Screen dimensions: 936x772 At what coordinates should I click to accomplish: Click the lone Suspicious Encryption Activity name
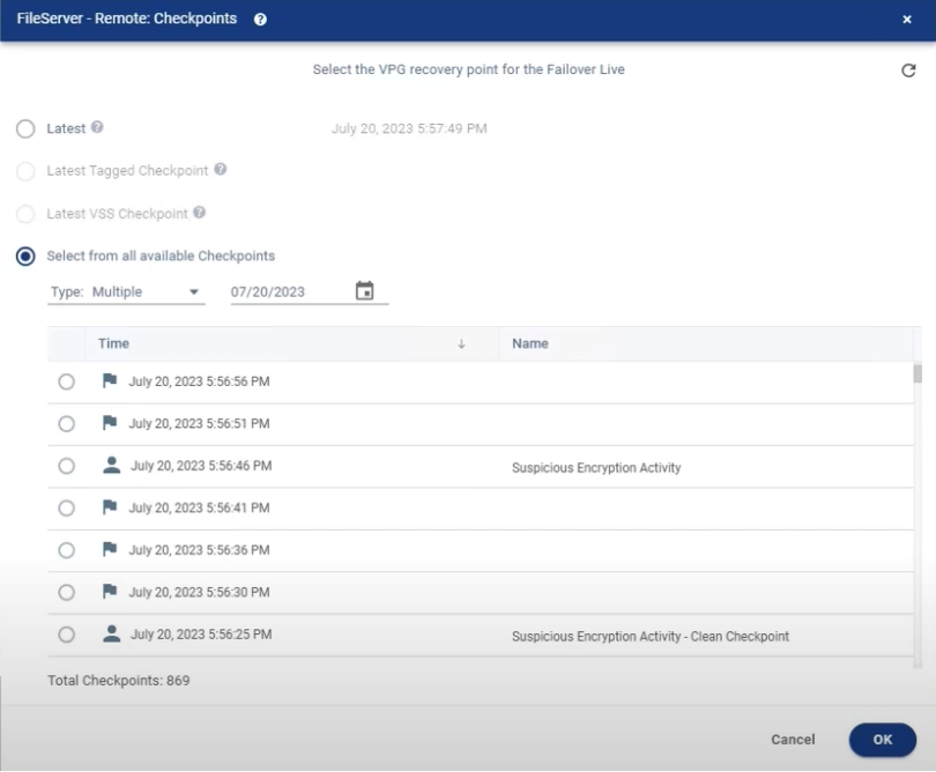point(596,467)
